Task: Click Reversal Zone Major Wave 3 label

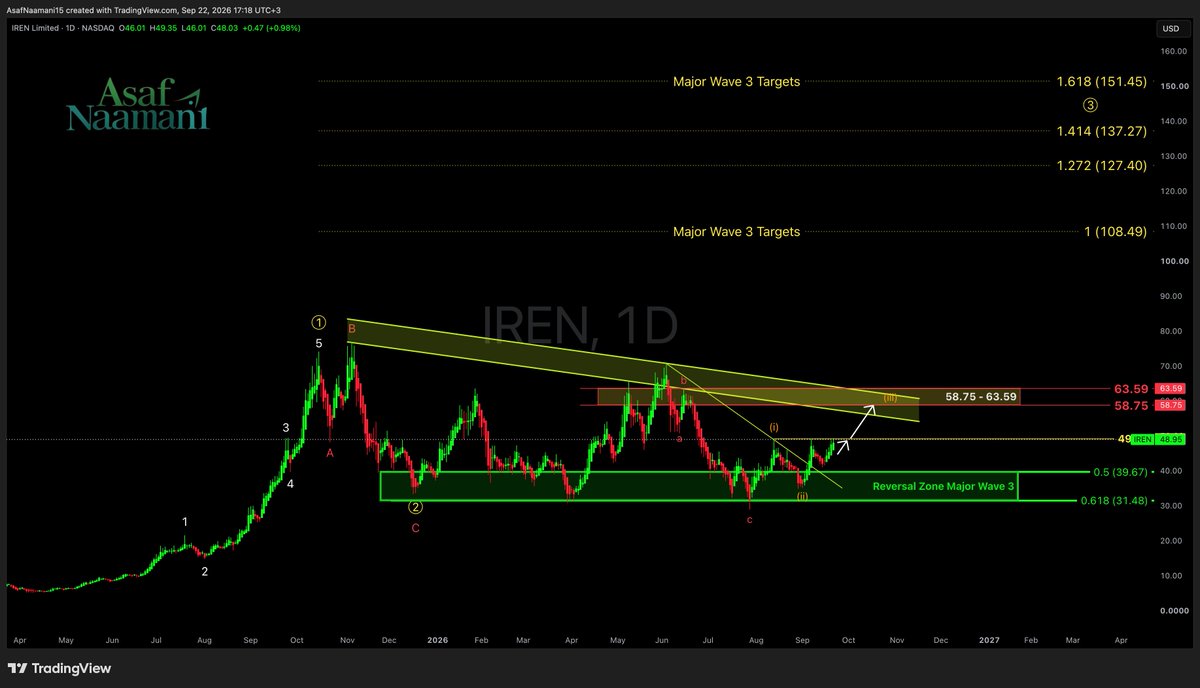Action: tap(944, 486)
